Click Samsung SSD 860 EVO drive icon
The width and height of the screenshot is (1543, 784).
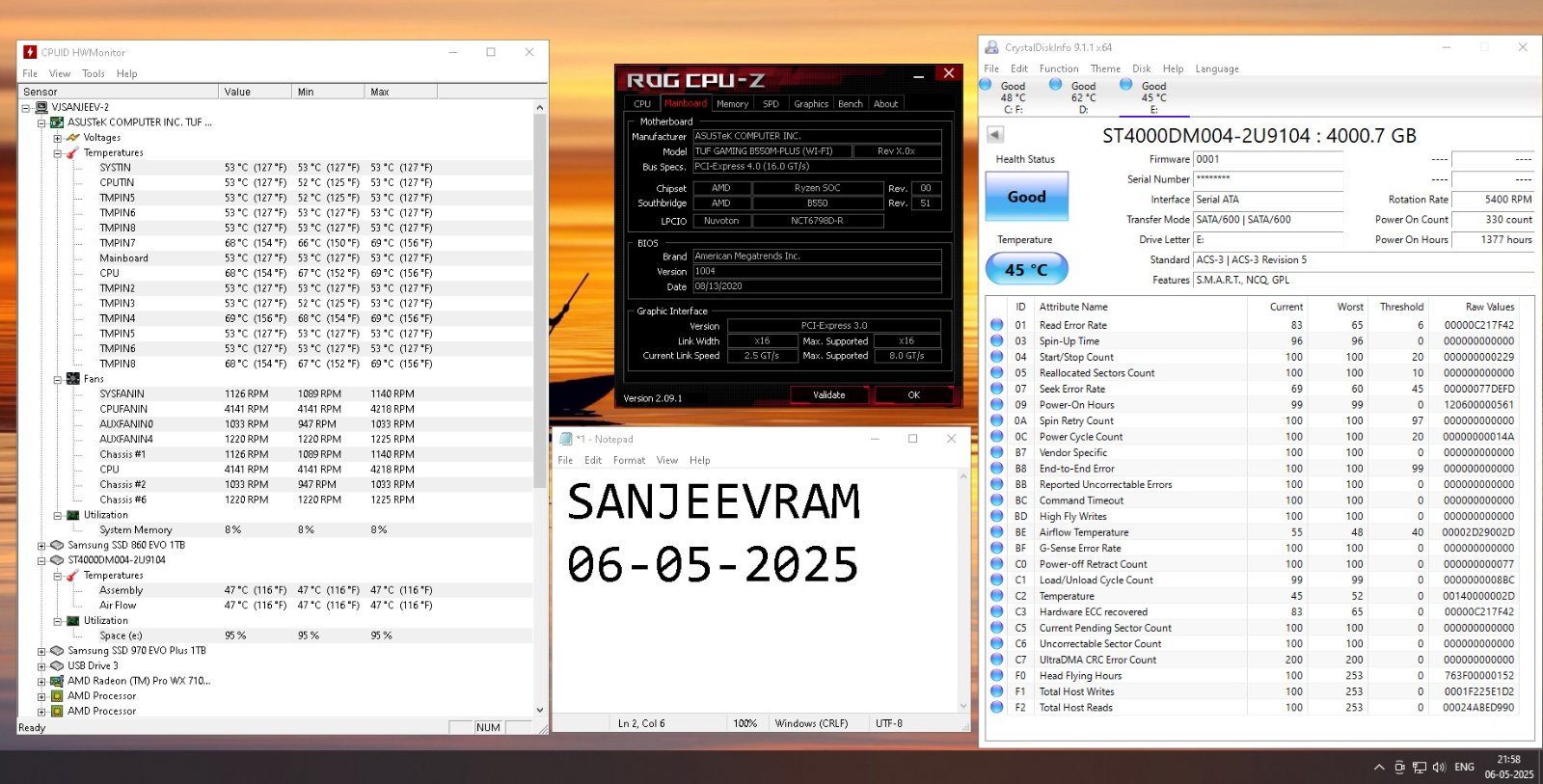[x=57, y=545]
